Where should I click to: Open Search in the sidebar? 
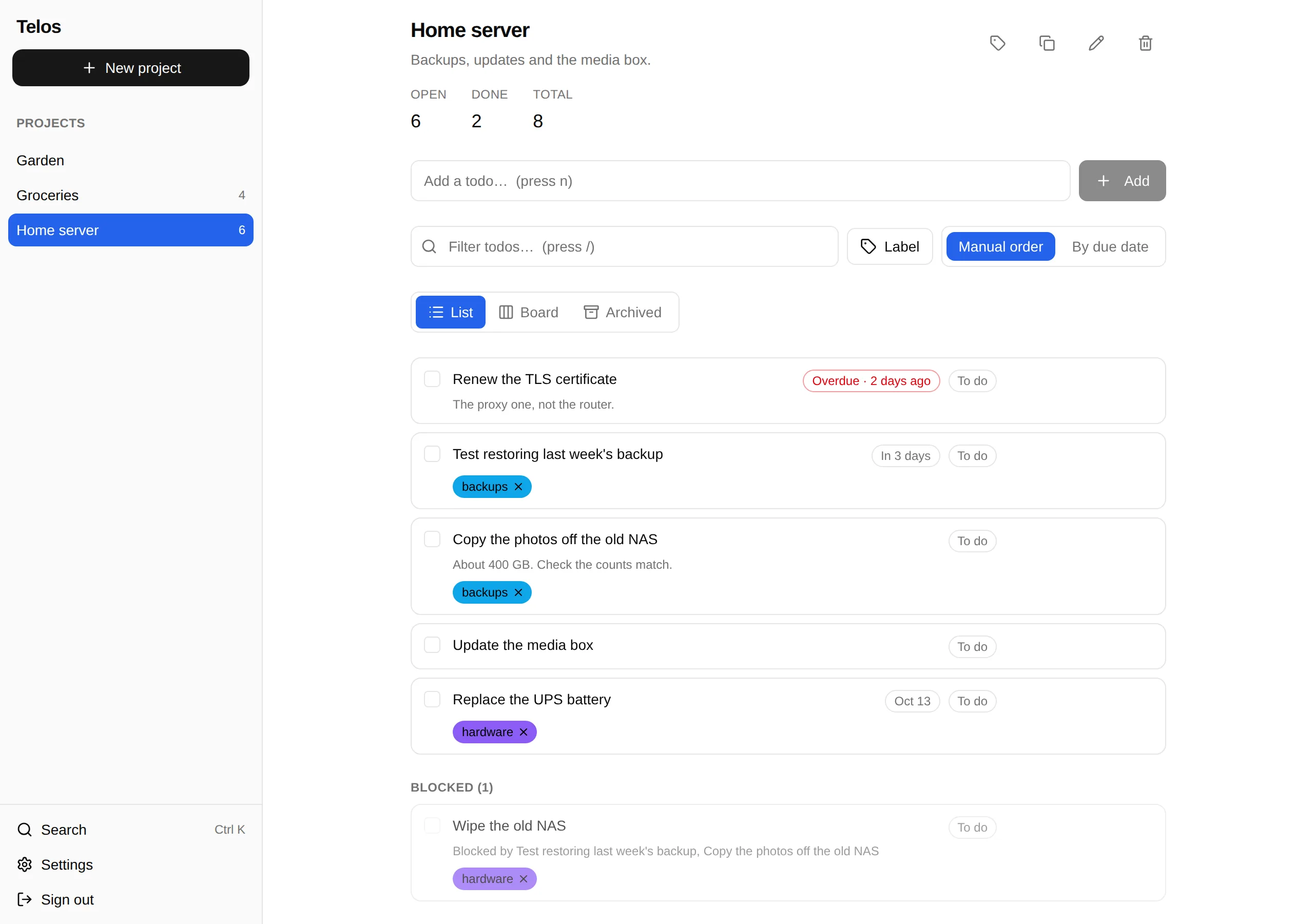(131, 830)
